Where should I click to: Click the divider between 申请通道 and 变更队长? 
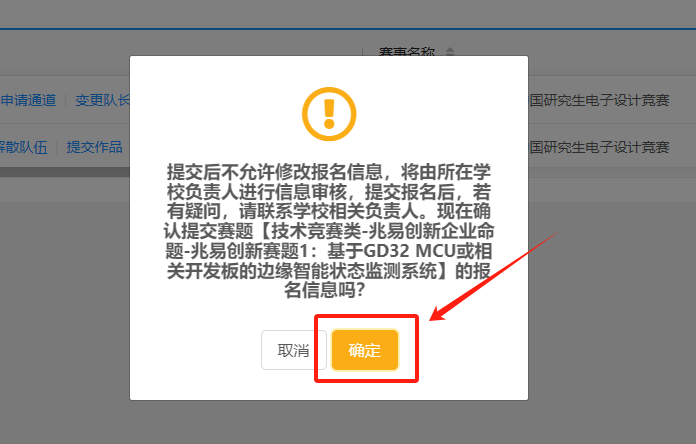[65, 100]
